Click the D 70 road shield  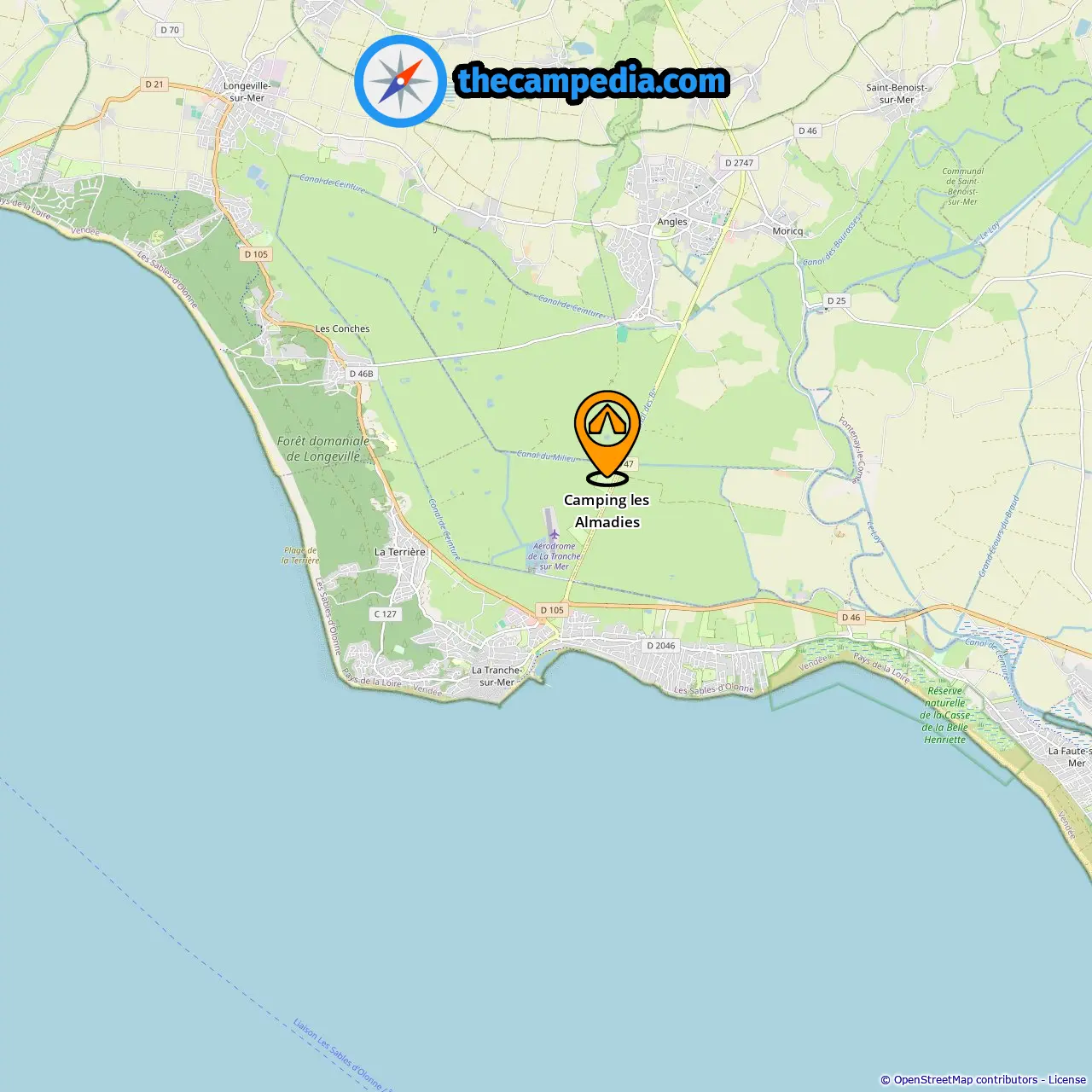click(x=170, y=30)
